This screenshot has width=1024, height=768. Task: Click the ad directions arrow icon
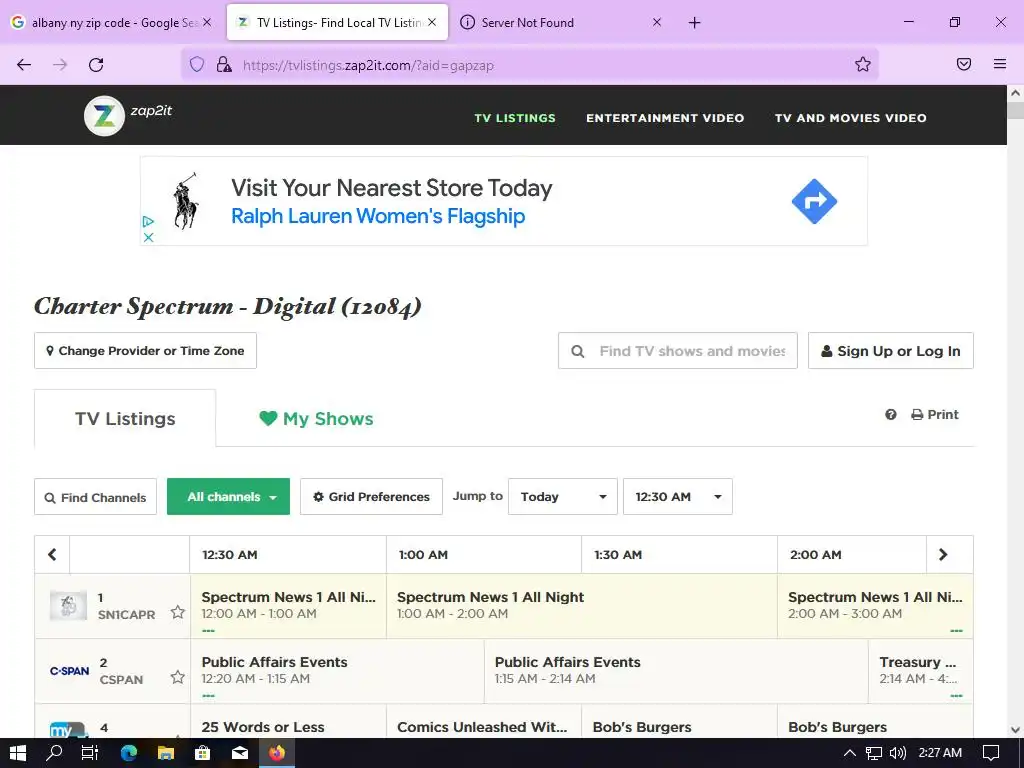click(x=814, y=201)
